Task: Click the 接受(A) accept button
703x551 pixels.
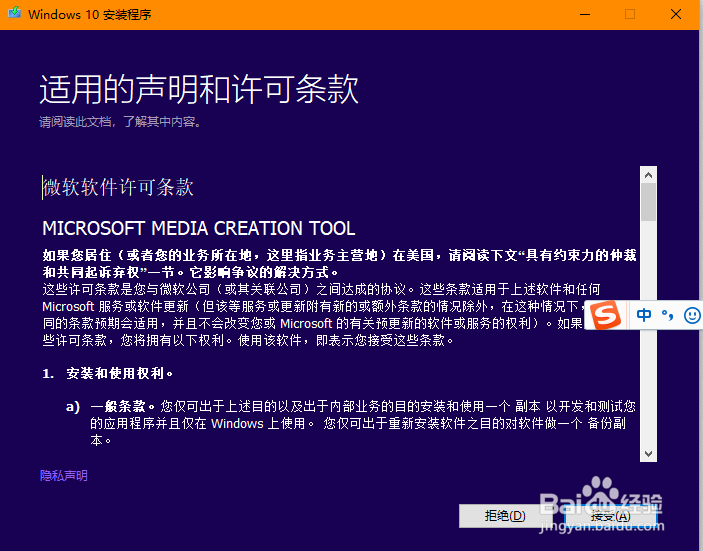Action: point(611,516)
